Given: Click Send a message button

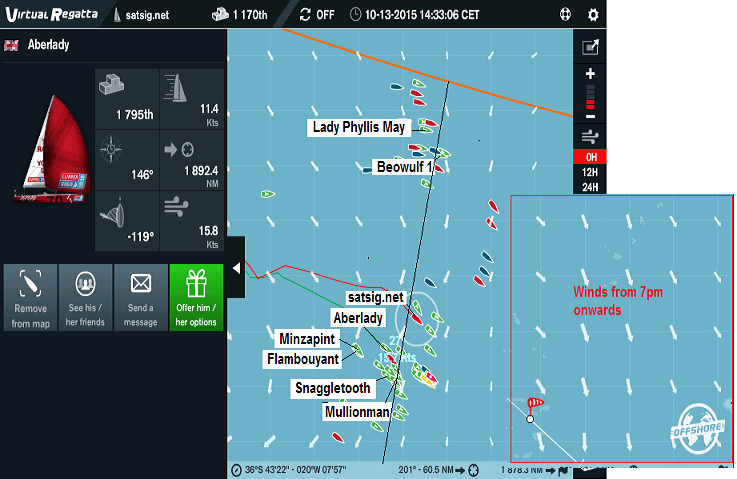Looking at the screenshot, I should pyautogui.click(x=141, y=298).
